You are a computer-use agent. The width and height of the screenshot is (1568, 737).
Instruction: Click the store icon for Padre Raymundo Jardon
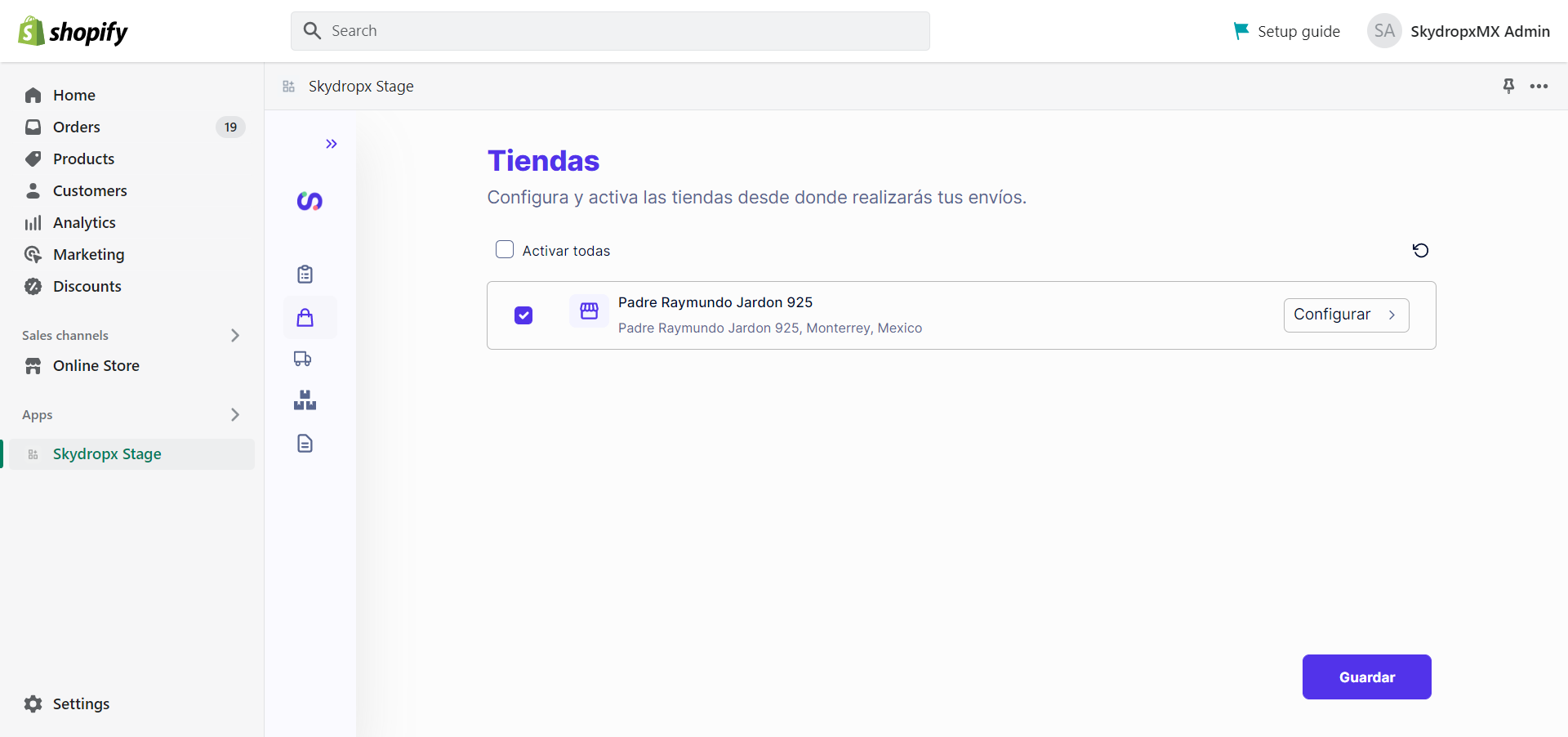(x=589, y=311)
